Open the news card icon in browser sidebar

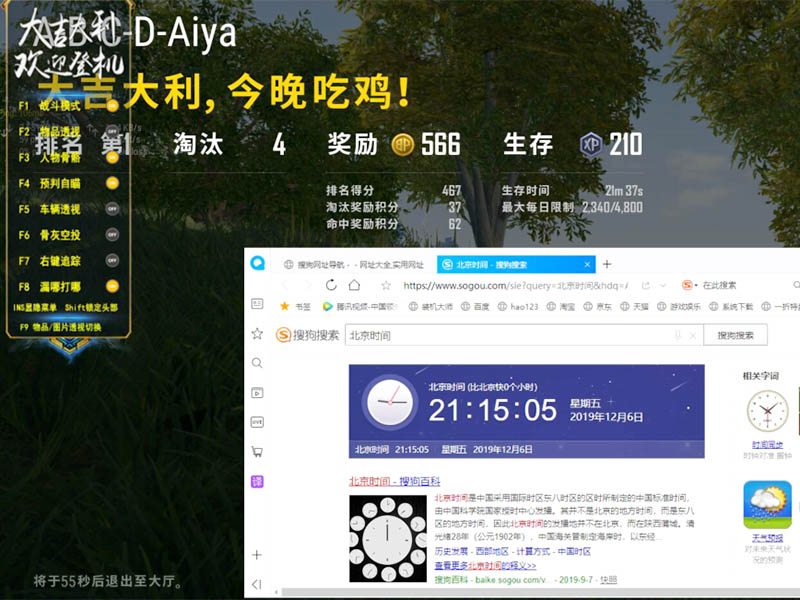coord(257,304)
